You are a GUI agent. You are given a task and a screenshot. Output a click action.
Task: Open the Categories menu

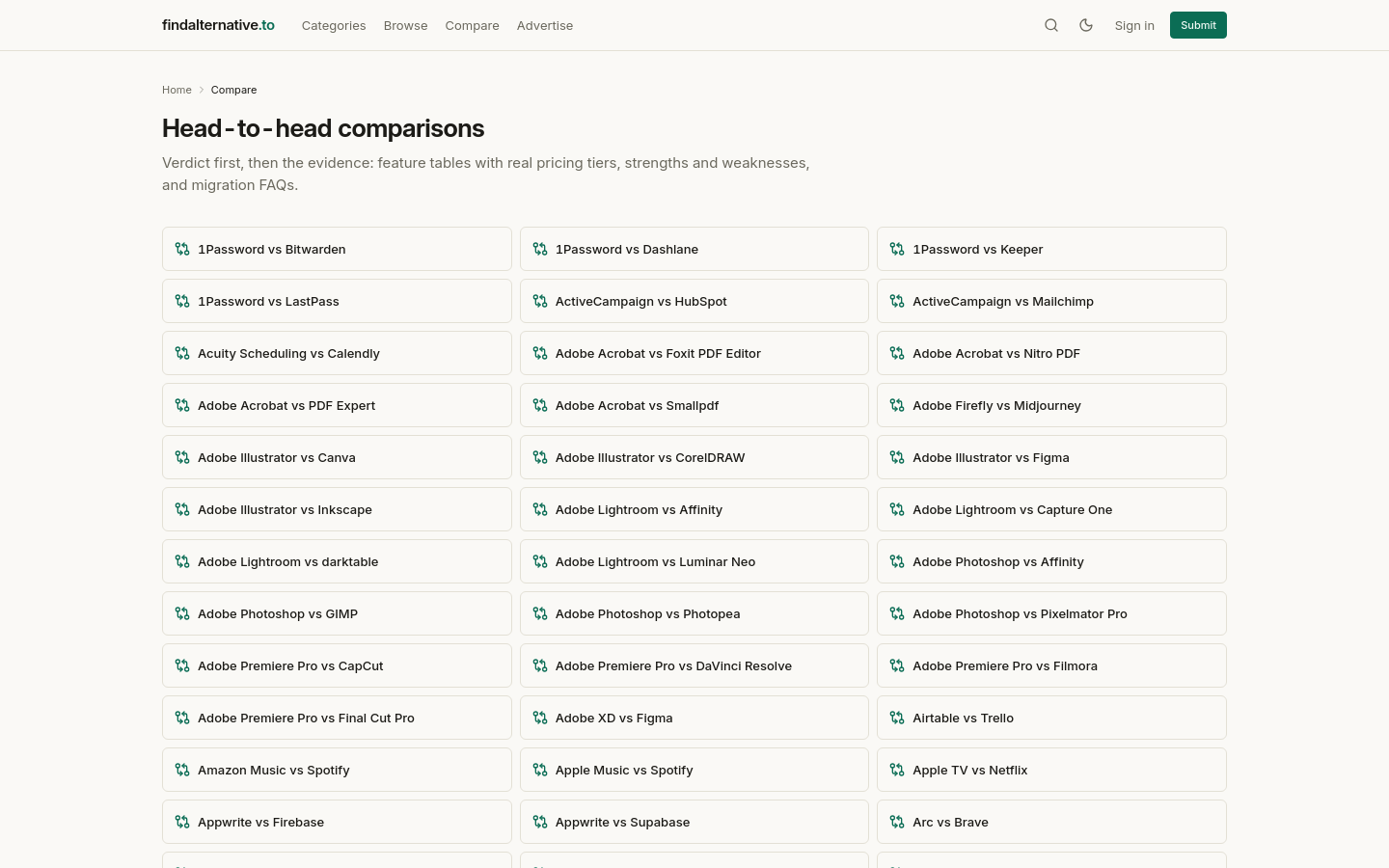(x=334, y=25)
